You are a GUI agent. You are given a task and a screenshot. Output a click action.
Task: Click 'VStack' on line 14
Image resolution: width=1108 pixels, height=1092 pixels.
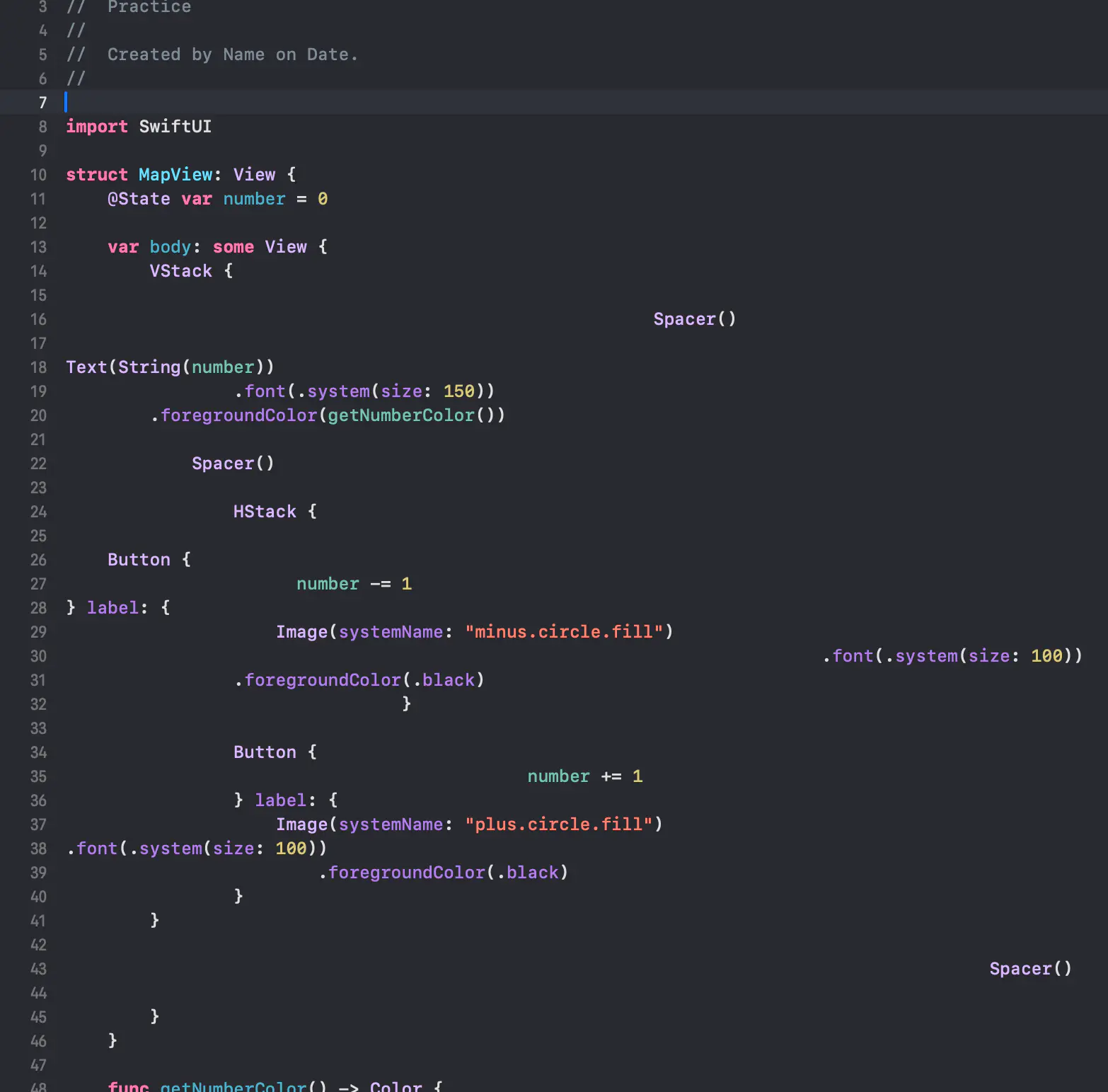pos(181,271)
